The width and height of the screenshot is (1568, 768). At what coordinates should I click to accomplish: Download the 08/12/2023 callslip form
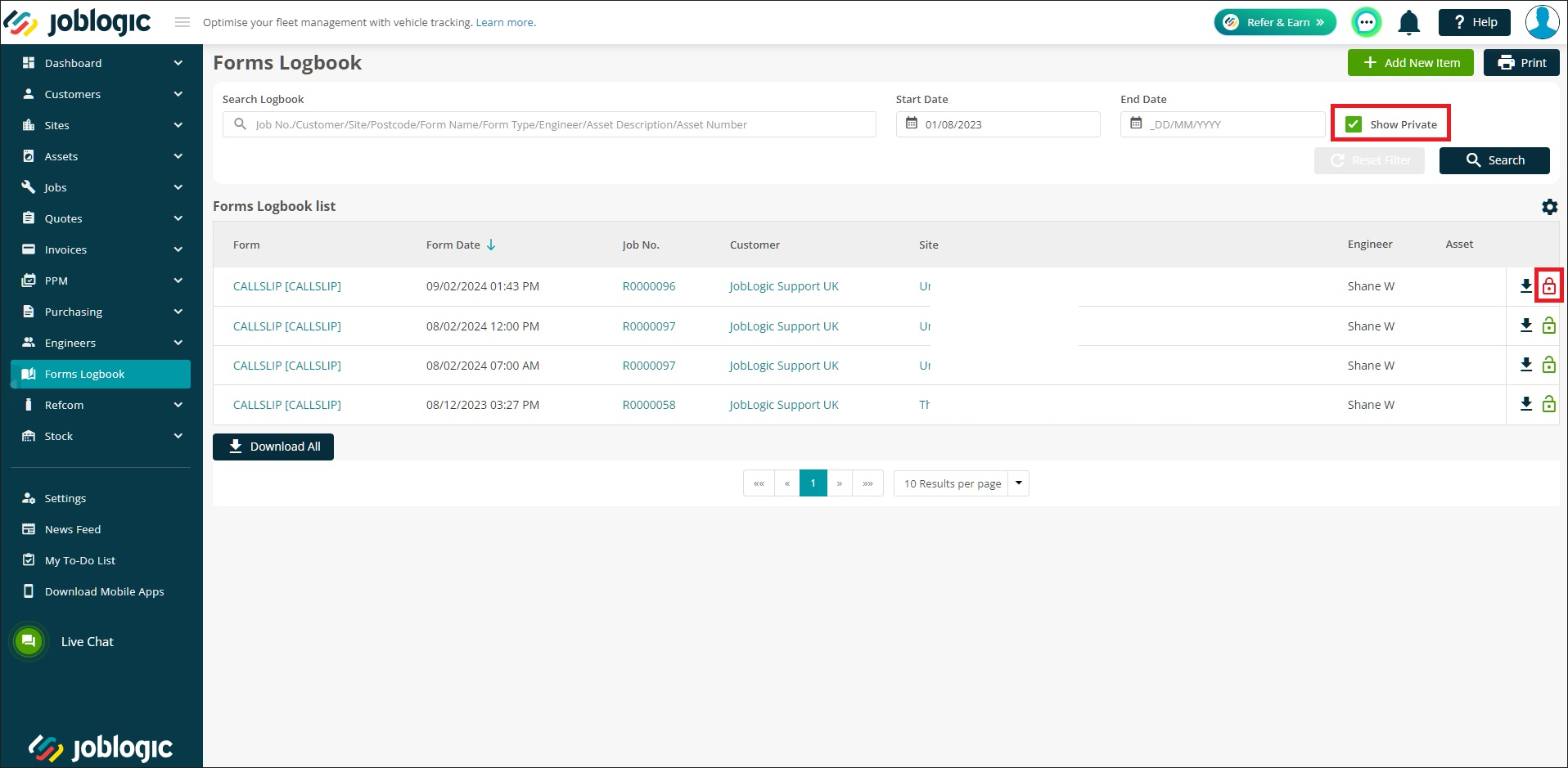1525,404
